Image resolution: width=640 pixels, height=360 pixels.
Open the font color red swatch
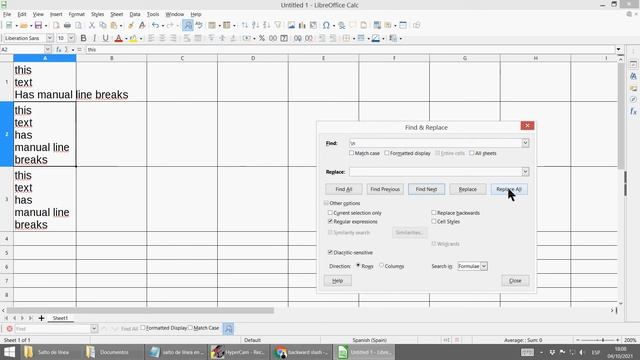tap(118, 38)
